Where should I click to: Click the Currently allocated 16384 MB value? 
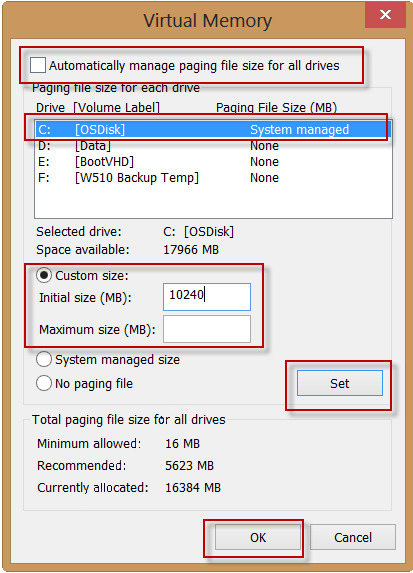(193, 487)
